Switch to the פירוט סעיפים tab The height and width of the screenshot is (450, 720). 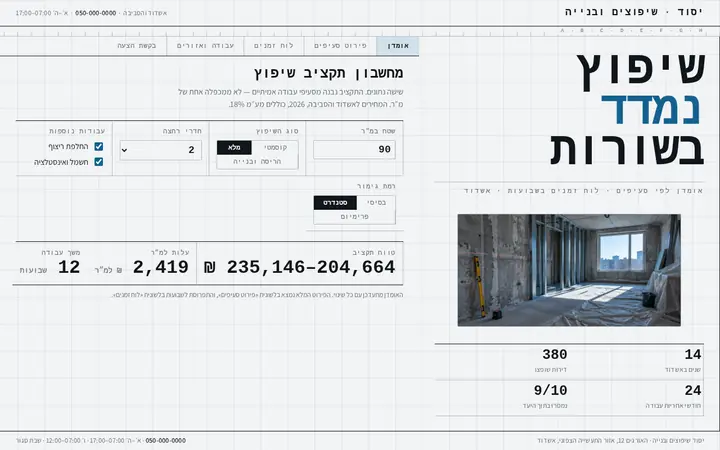click(x=340, y=46)
